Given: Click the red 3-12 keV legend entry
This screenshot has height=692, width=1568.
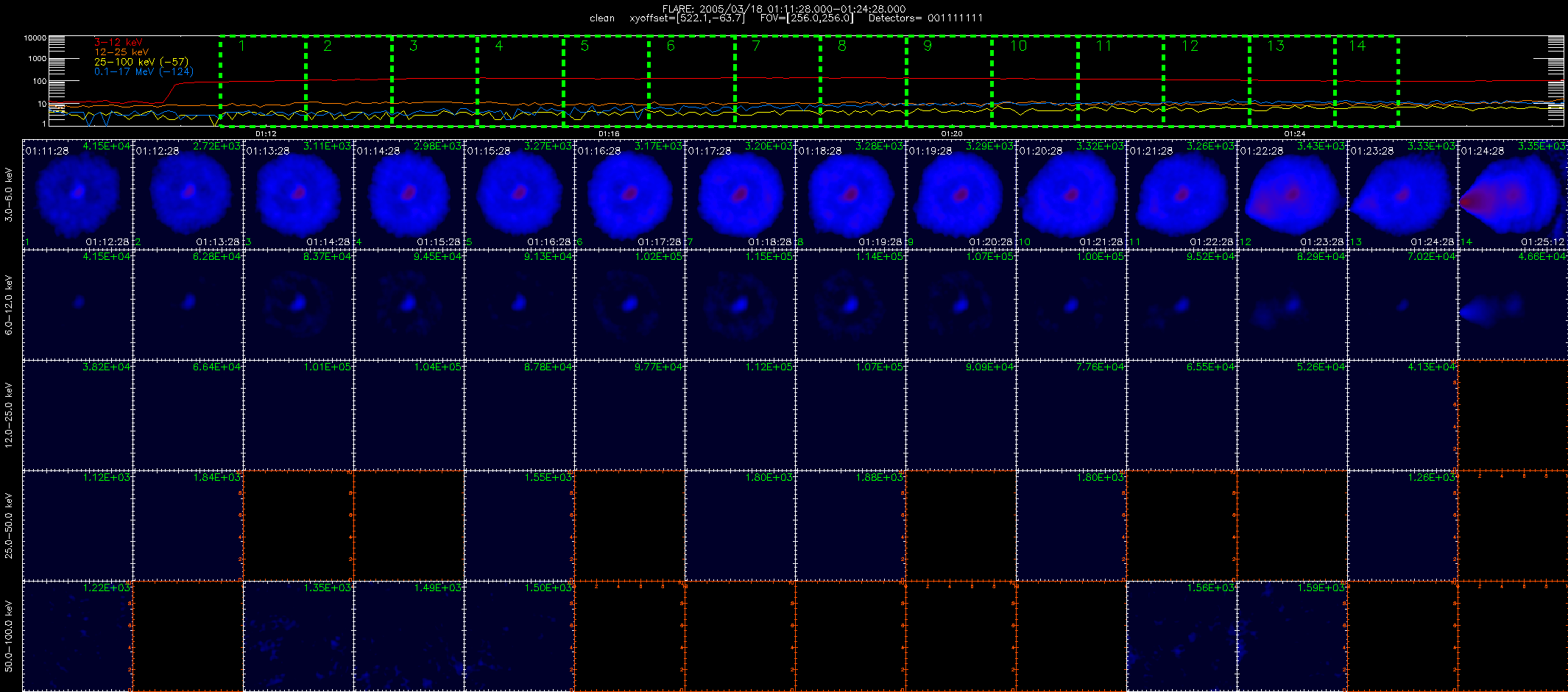Looking at the screenshot, I should tap(119, 43).
